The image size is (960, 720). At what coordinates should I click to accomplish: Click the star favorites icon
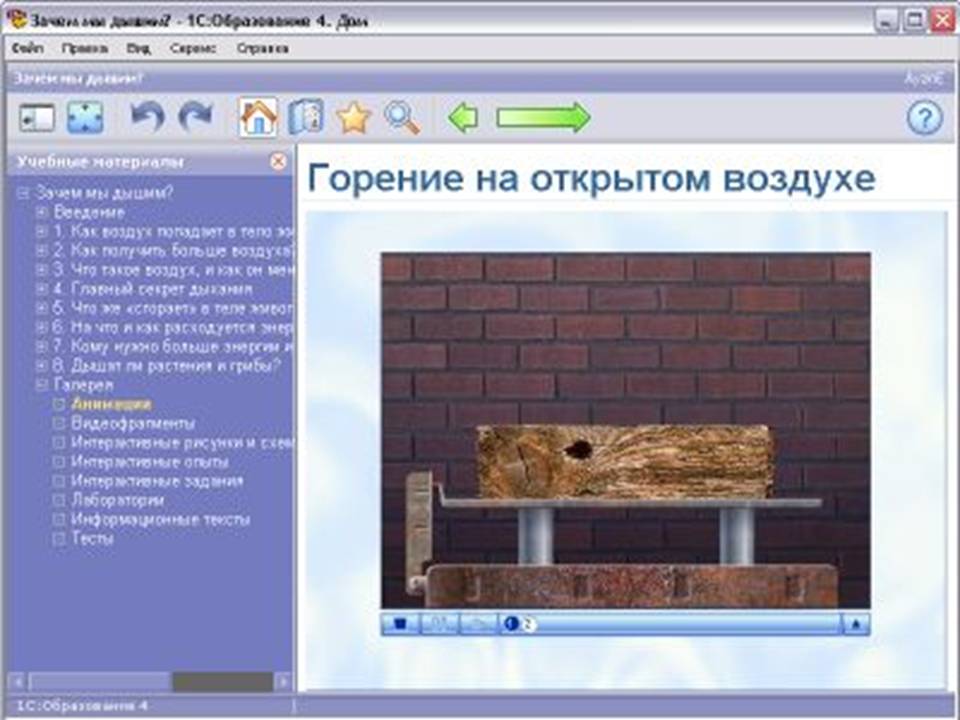tap(353, 118)
